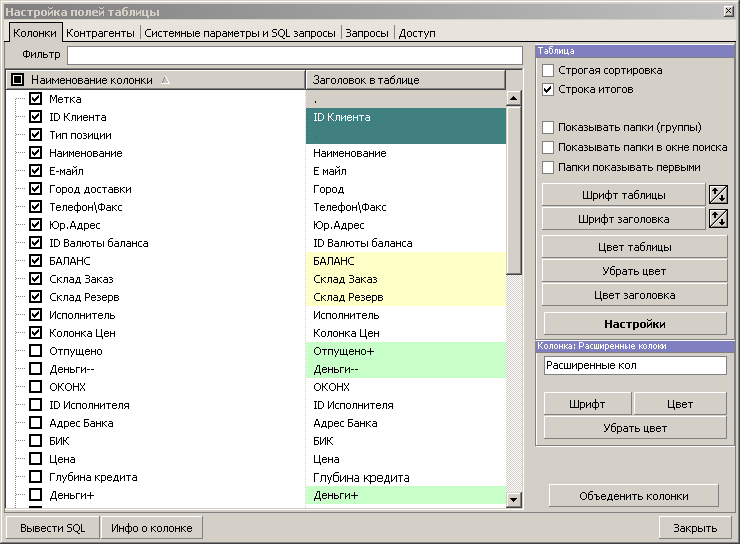Click the Заголовок в таблице column header

click(406, 80)
